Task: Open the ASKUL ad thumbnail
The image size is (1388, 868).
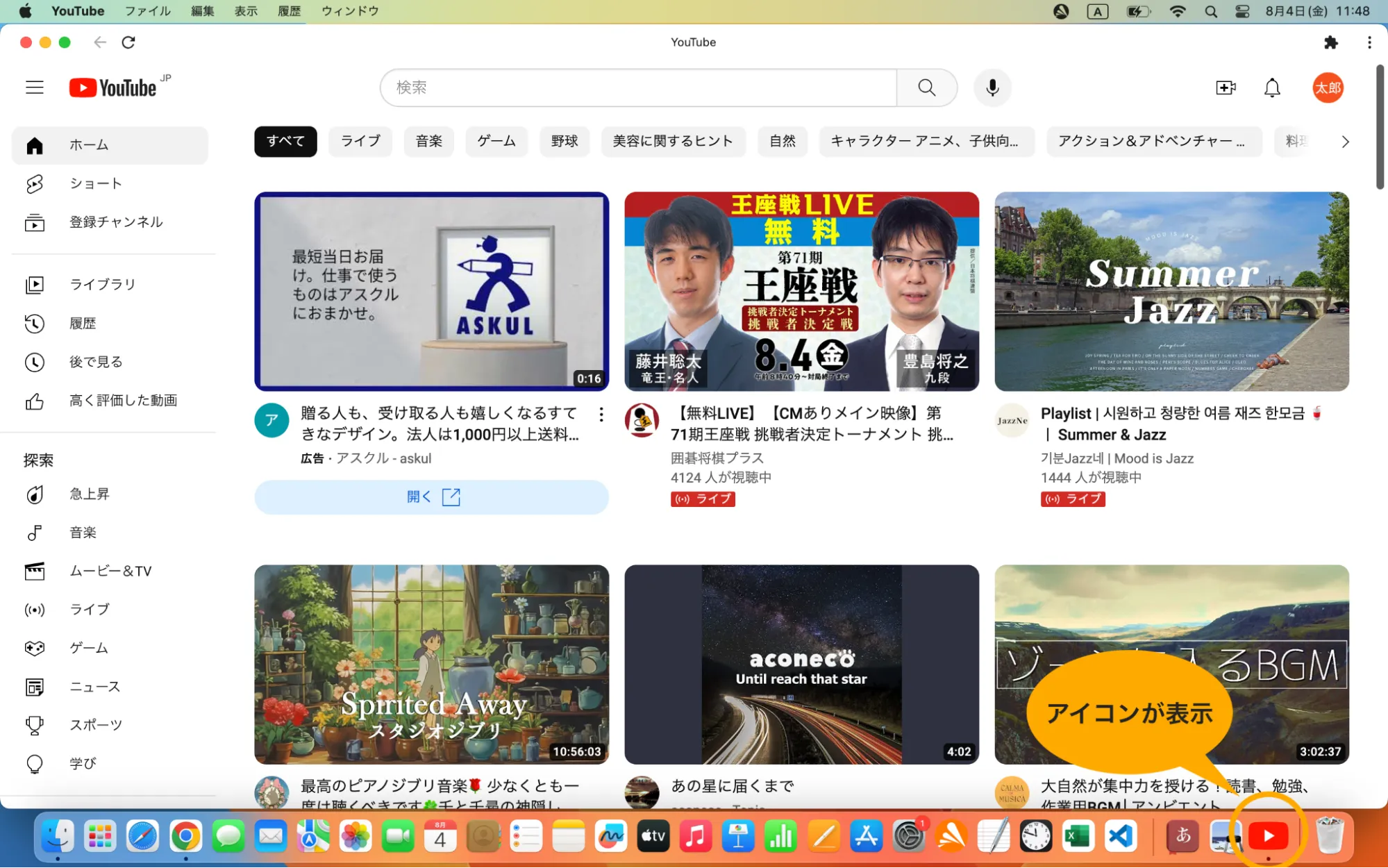Action: tap(432, 292)
